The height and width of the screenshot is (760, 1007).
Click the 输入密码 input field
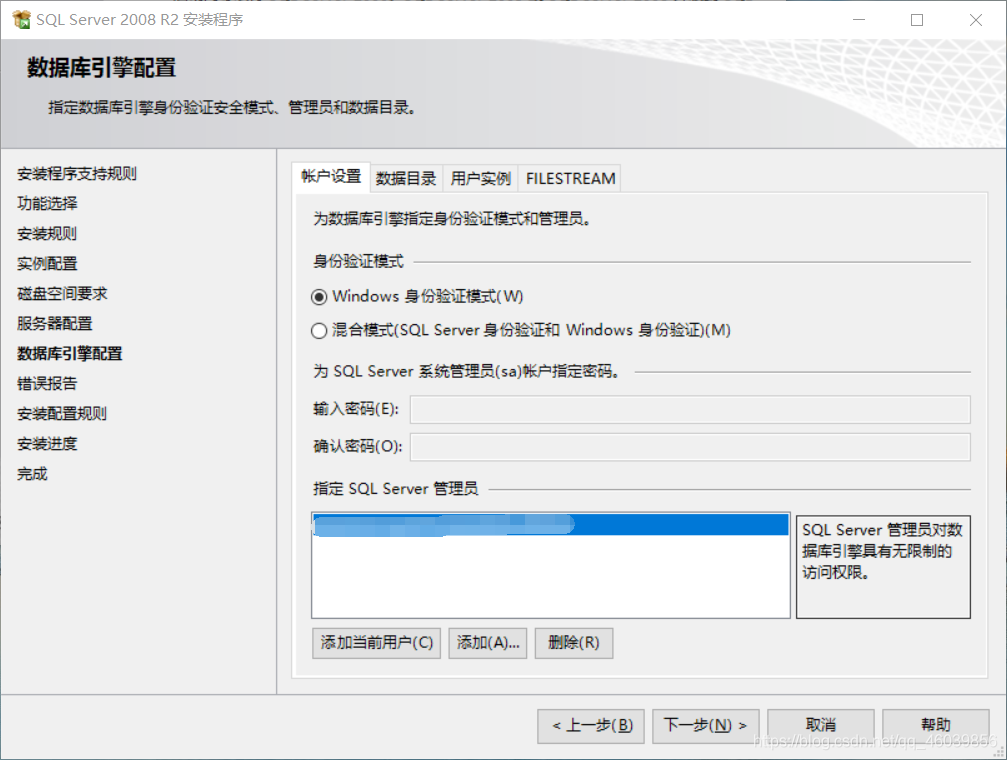click(x=690, y=410)
